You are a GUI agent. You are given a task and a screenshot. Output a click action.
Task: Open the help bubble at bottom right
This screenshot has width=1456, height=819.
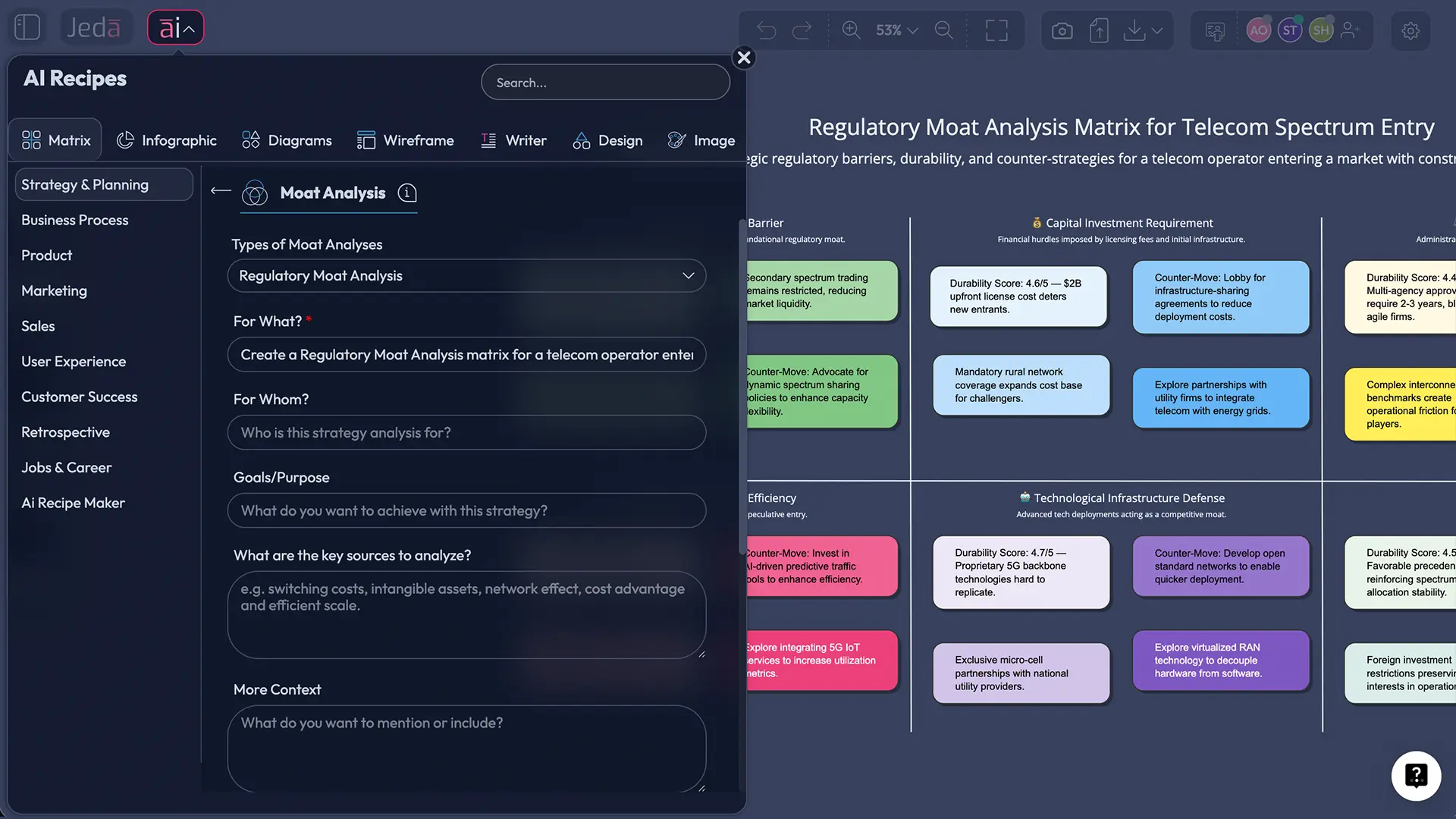click(1416, 776)
